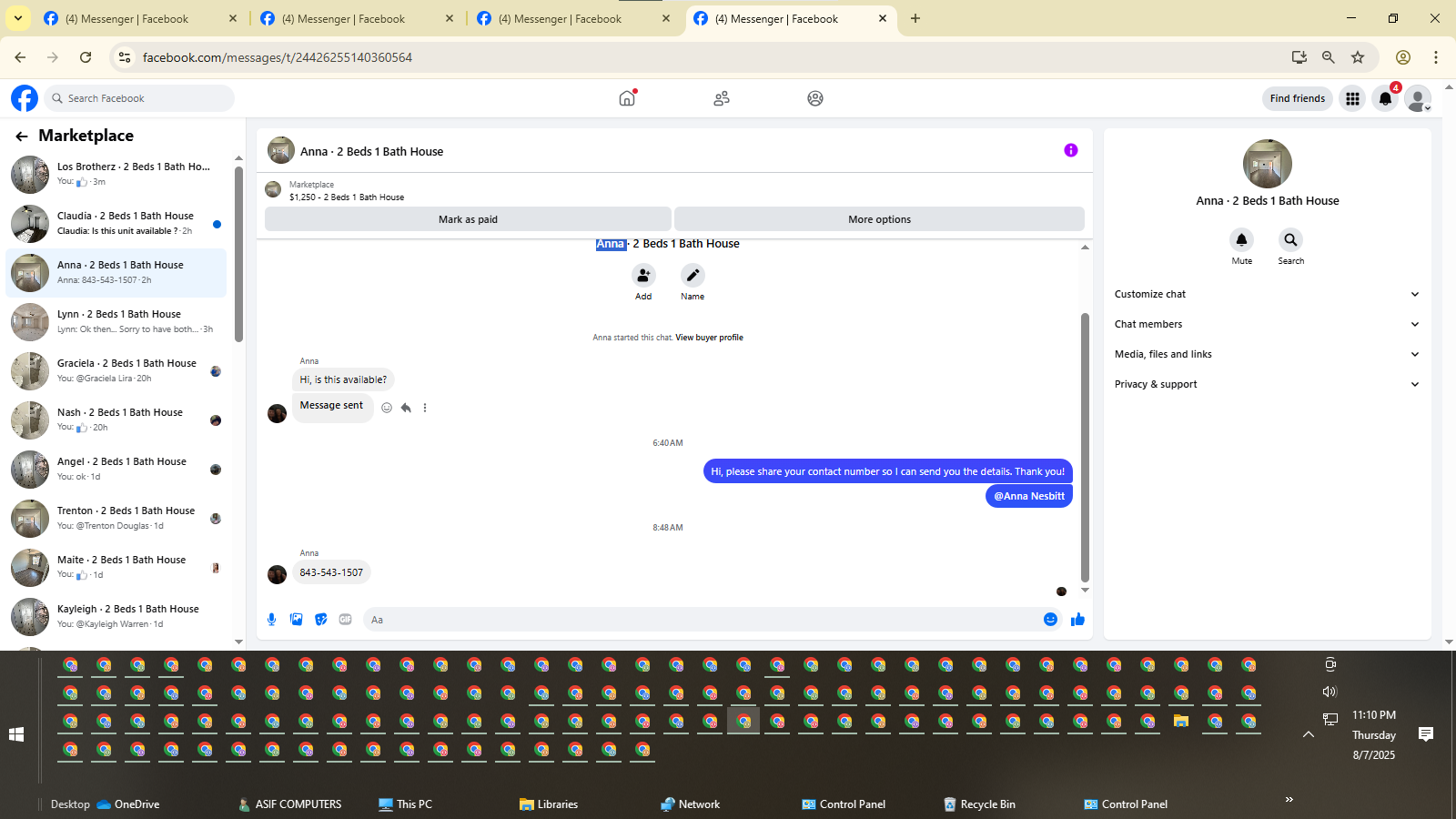Expand the Chat members section
Image resolution: width=1456 pixels, height=819 pixels.
(1267, 324)
